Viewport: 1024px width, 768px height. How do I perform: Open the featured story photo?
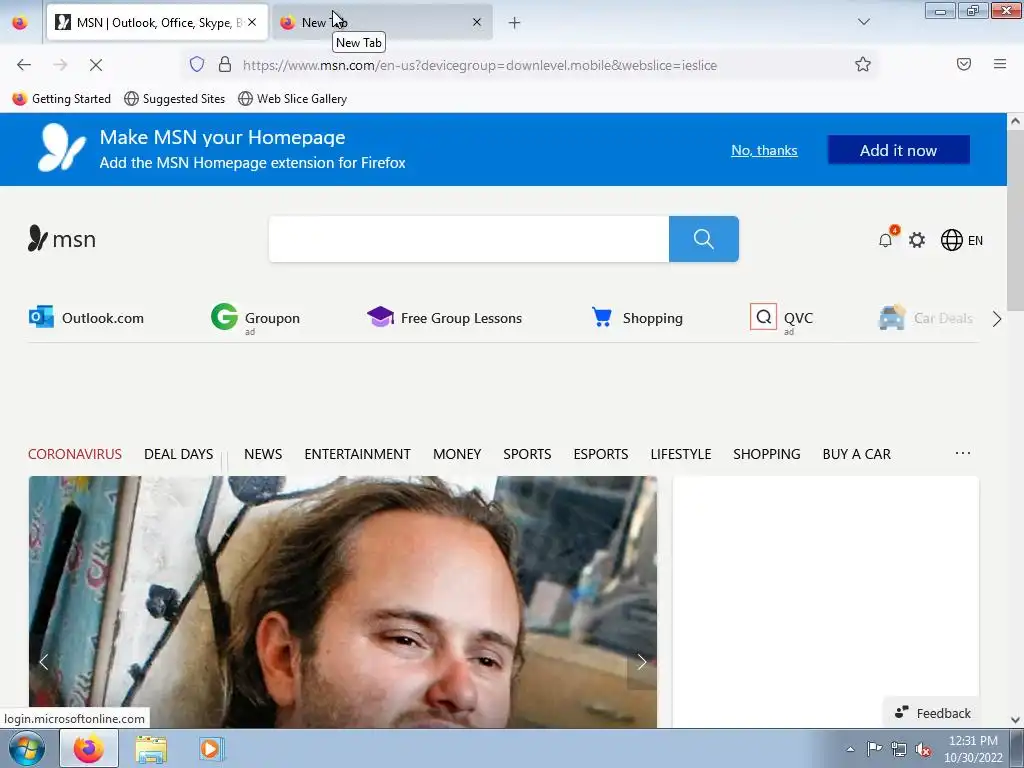pyautogui.click(x=343, y=602)
